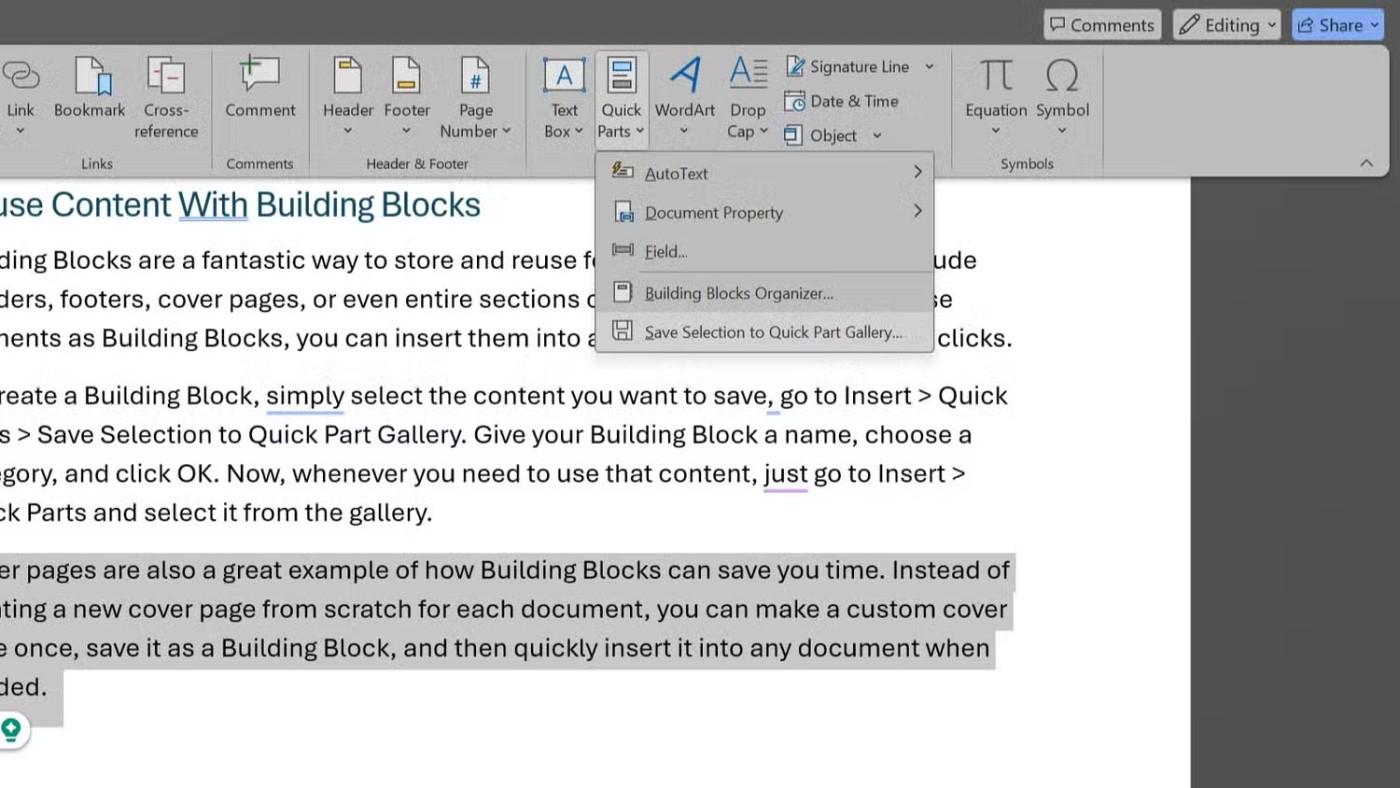1400x788 pixels.
Task: Click the Date & Time icon
Action: pyautogui.click(x=795, y=101)
